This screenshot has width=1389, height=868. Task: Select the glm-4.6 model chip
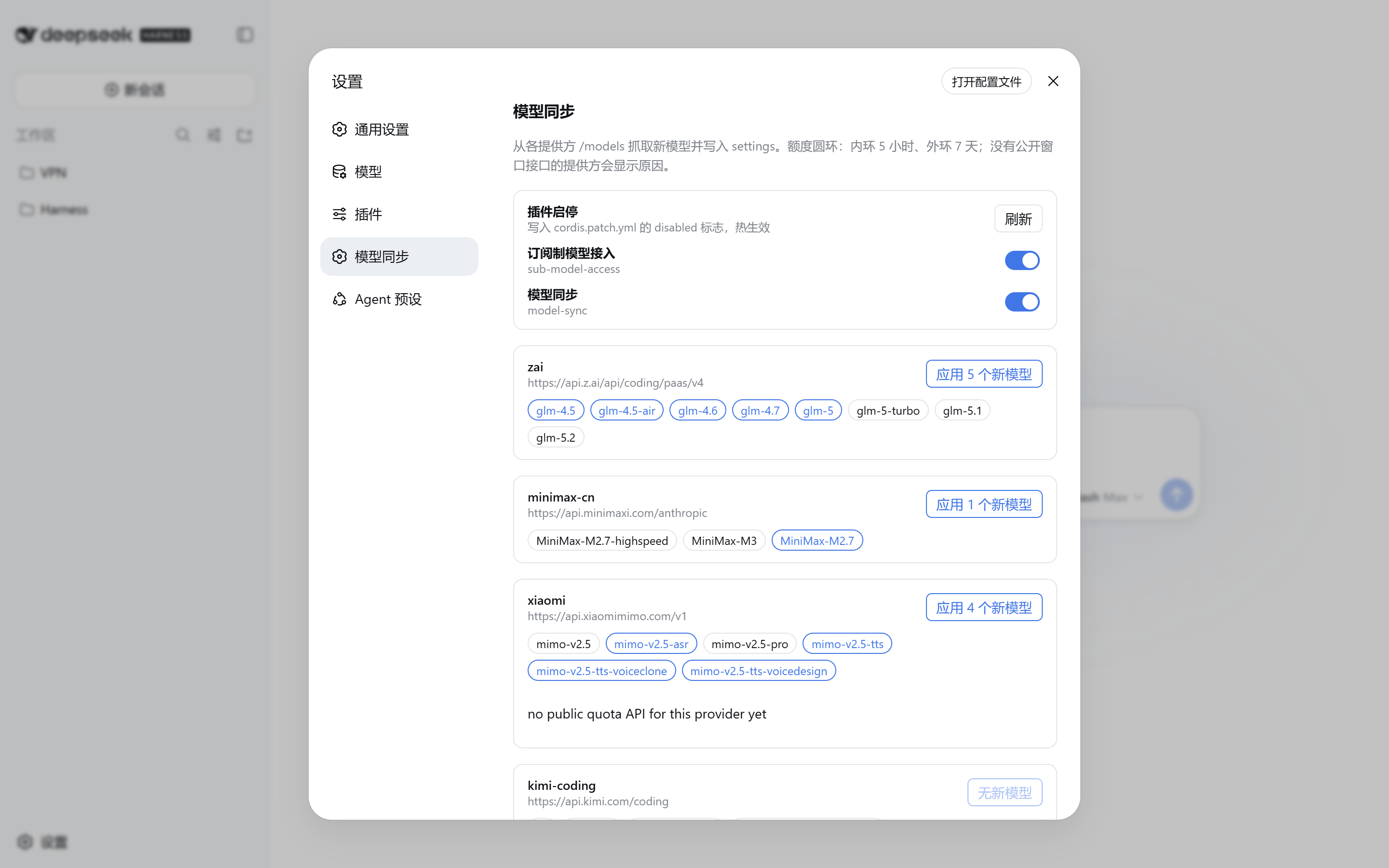[697, 410]
